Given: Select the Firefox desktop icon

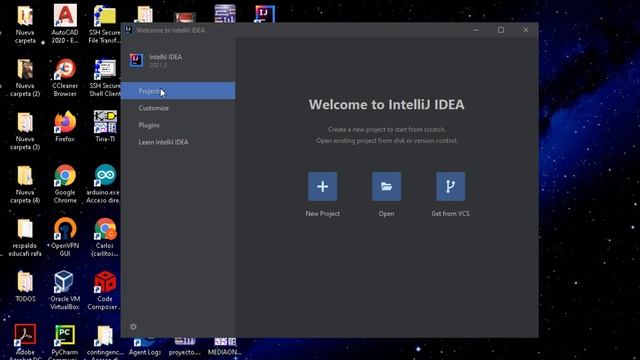Looking at the screenshot, I should point(65,127).
